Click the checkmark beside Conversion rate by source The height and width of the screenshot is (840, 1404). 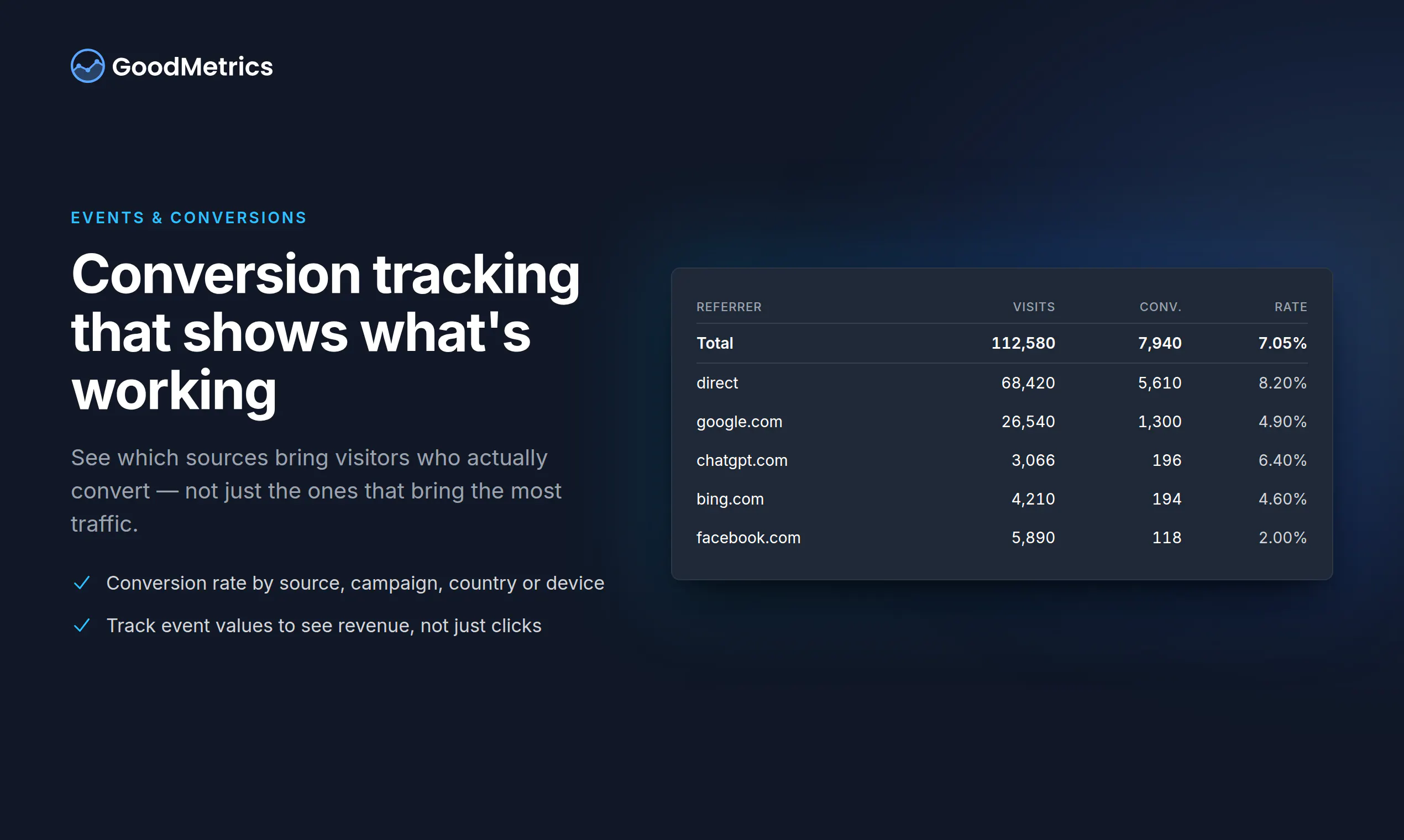82,582
